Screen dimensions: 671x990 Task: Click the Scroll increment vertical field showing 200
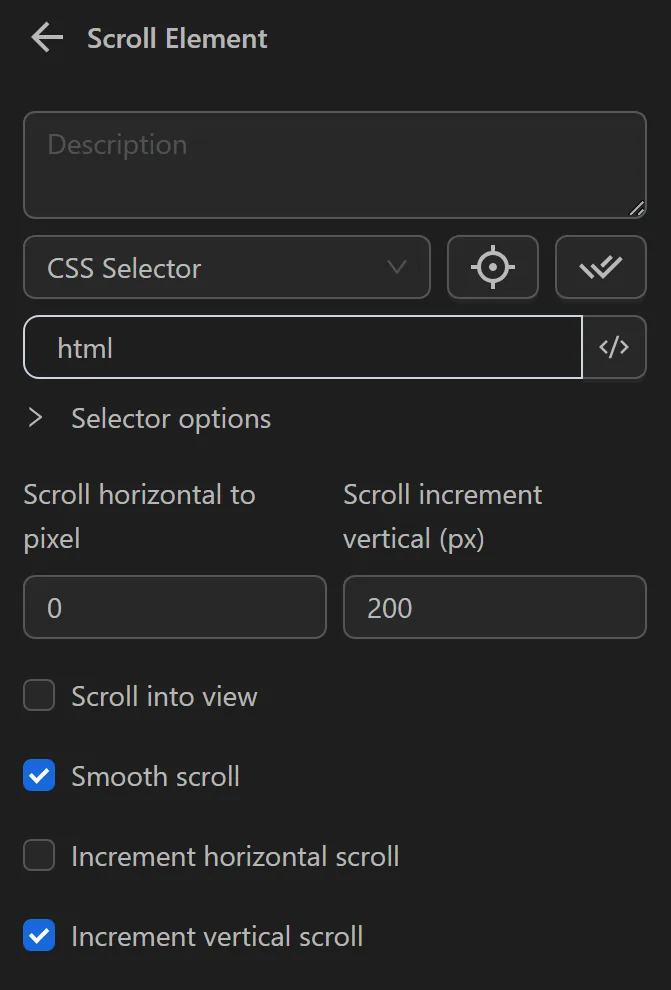[x=494, y=607]
